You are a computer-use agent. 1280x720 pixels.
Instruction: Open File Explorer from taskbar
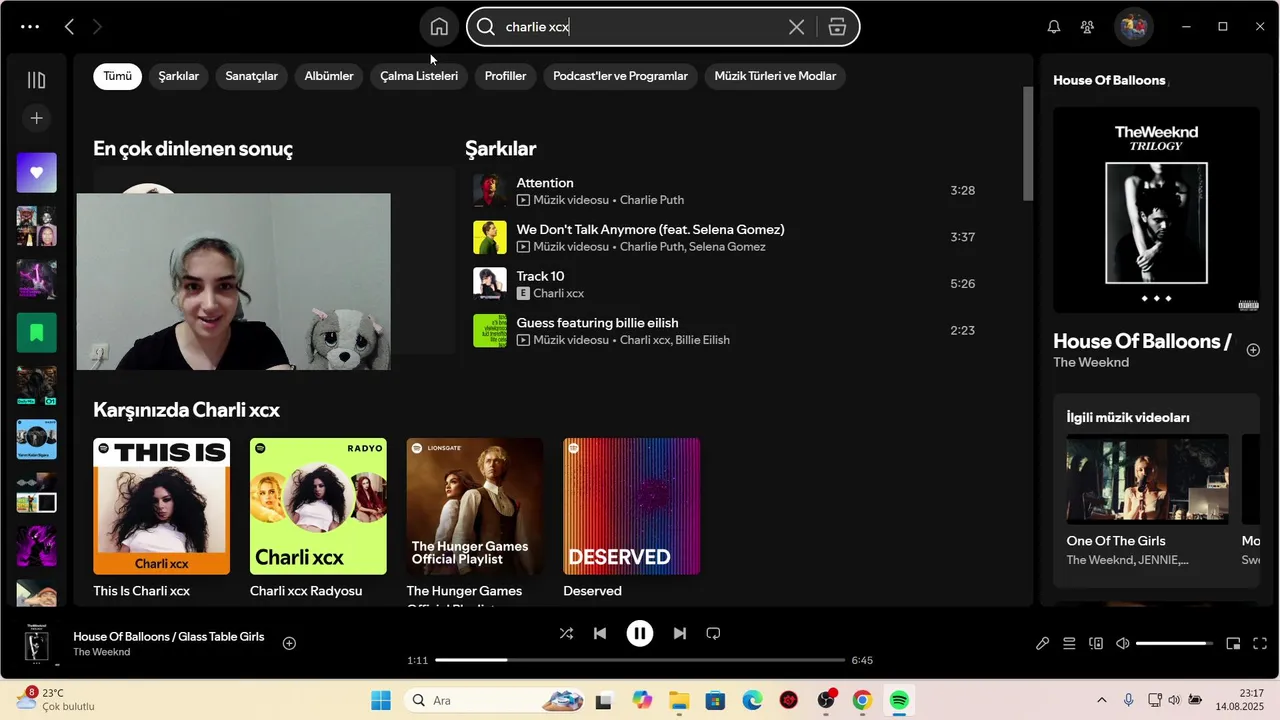(679, 700)
